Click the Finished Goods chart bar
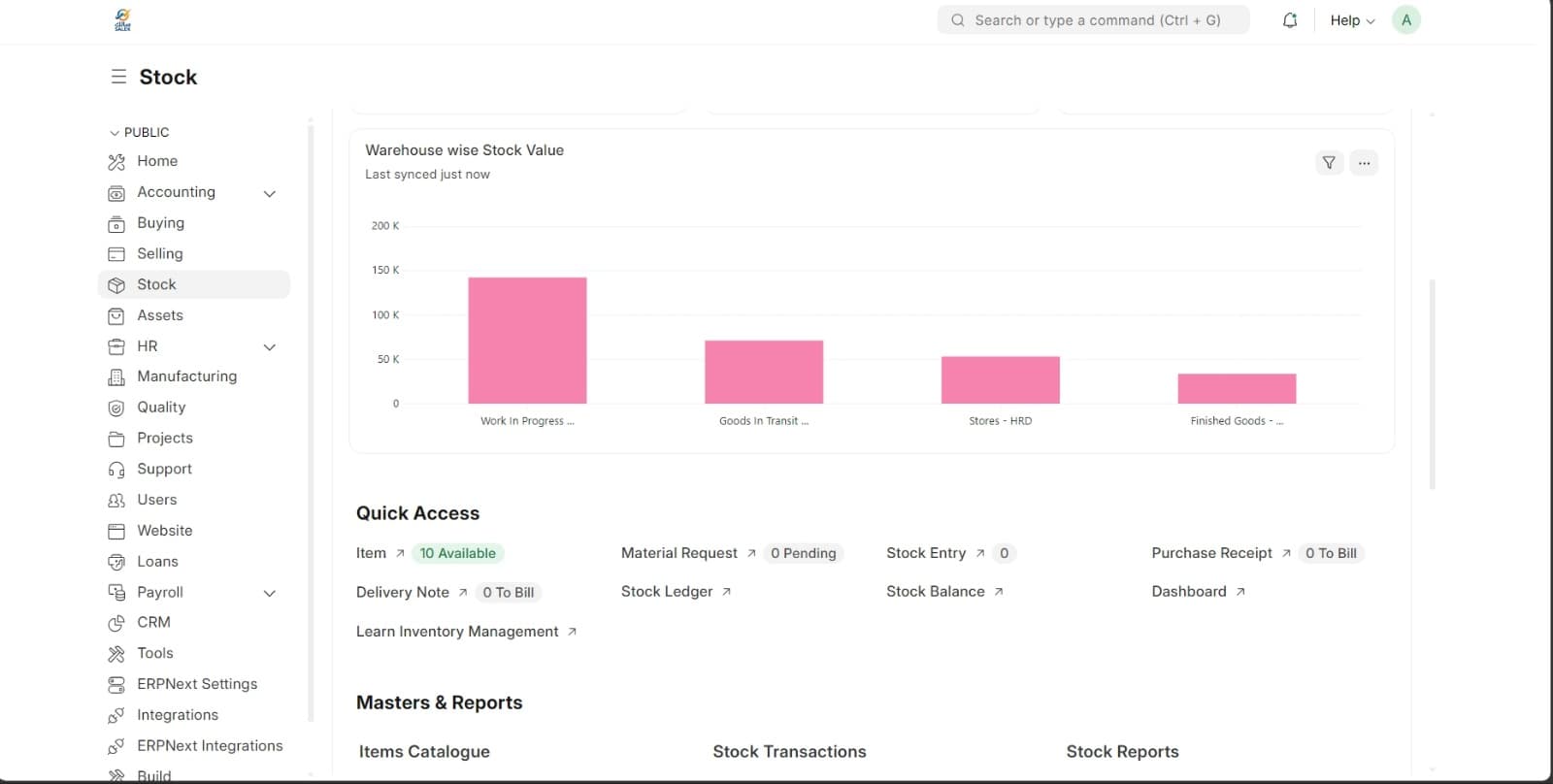This screenshot has height=784, width=1553. coord(1237,388)
